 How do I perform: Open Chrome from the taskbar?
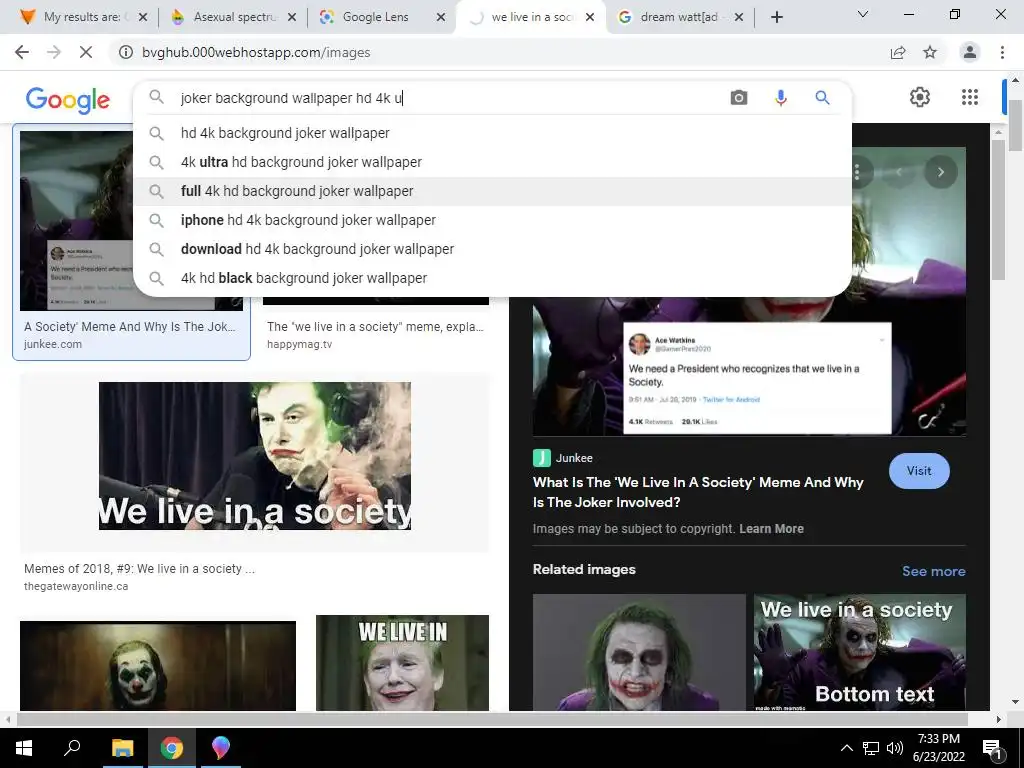(x=171, y=748)
